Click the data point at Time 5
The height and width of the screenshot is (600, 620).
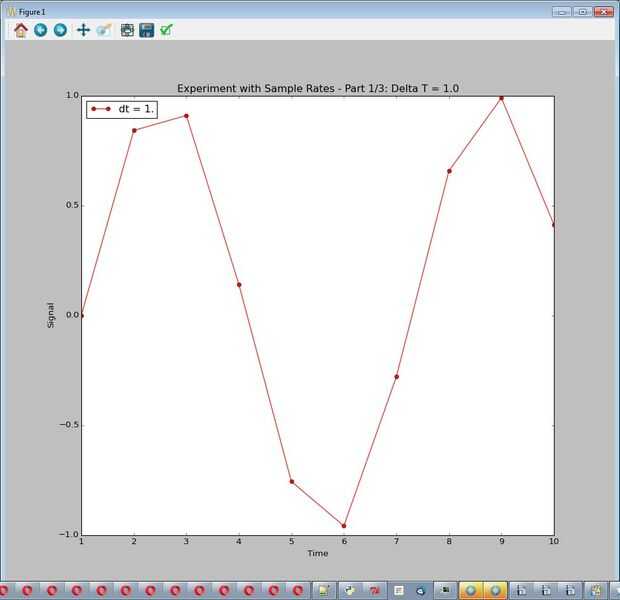tap(292, 481)
